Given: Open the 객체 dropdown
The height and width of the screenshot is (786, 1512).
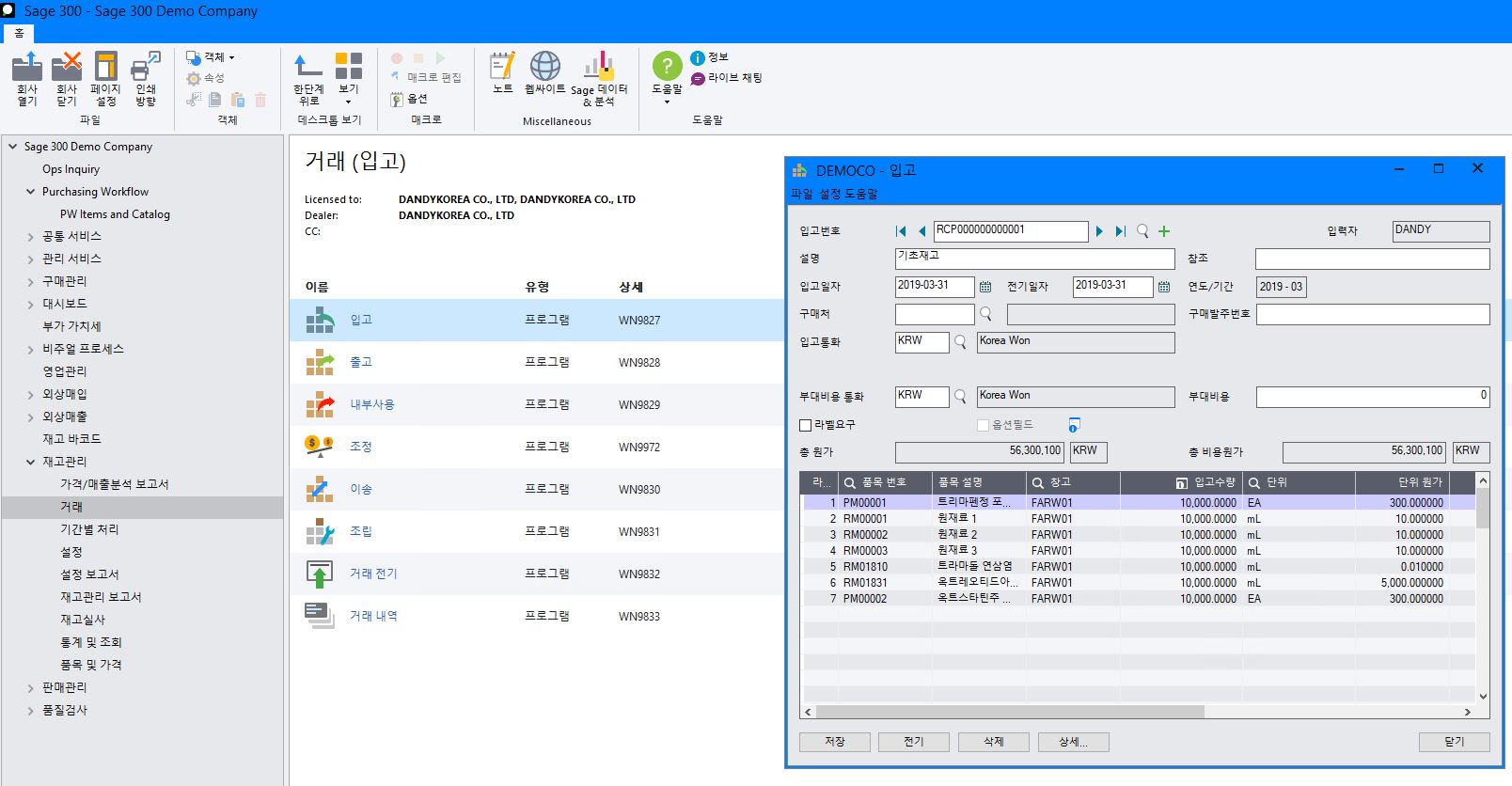Looking at the screenshot, I should [211, 57].
